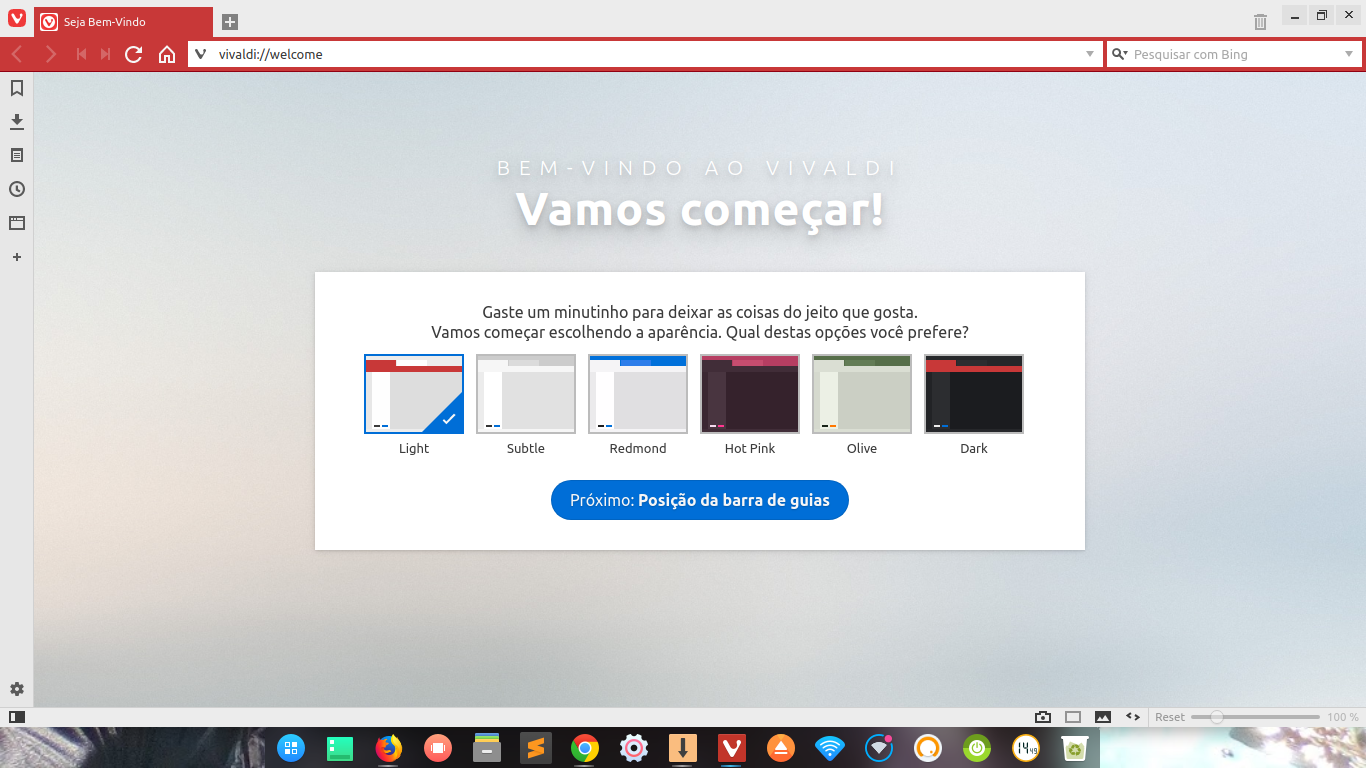Open system settings gear in dock
The height and width of the screenshot is (768, 1366).
click(x=634, y=748)
